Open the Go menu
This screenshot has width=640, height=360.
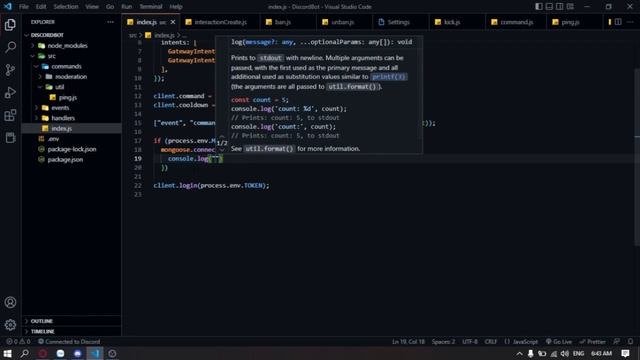pos(110,7)
